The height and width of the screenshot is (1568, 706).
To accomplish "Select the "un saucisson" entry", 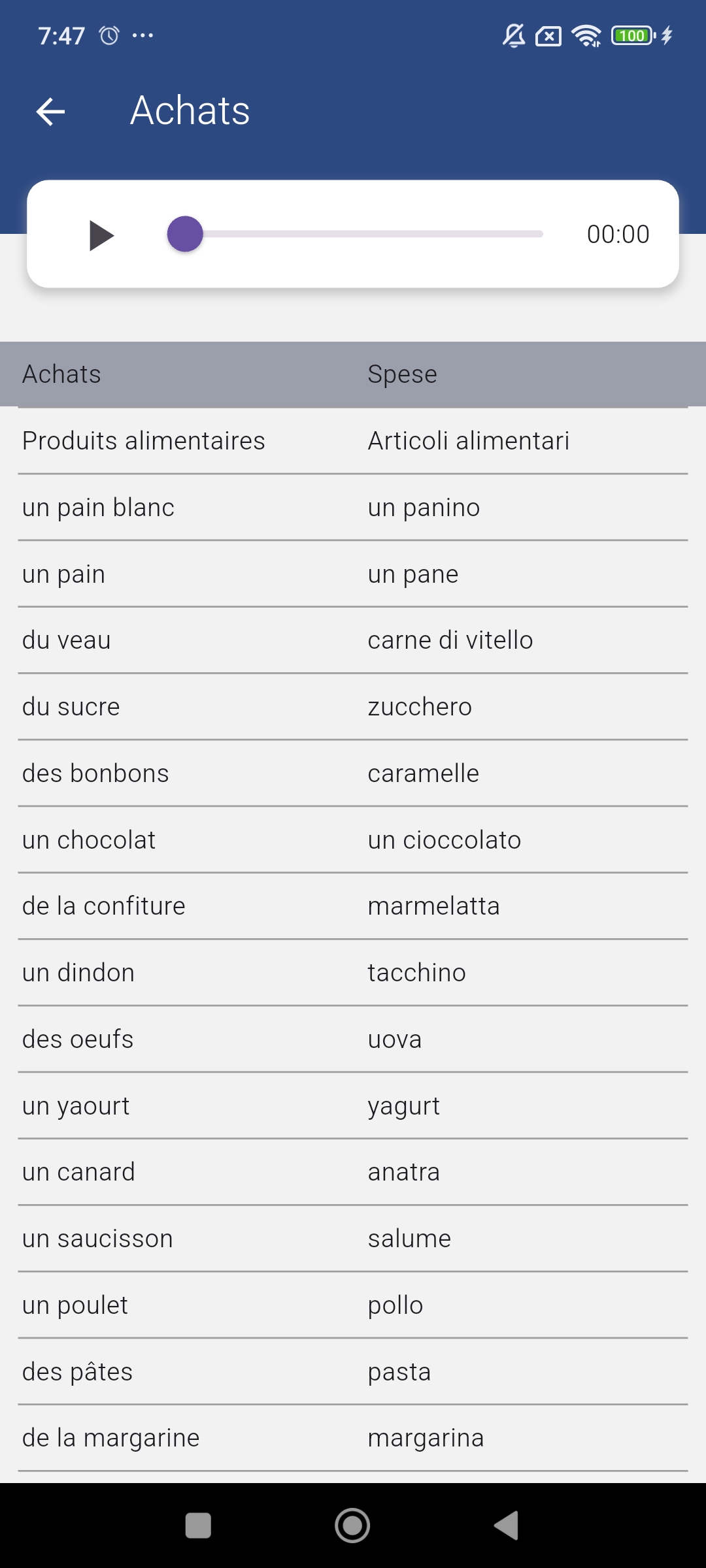I will pos(98,1239).
